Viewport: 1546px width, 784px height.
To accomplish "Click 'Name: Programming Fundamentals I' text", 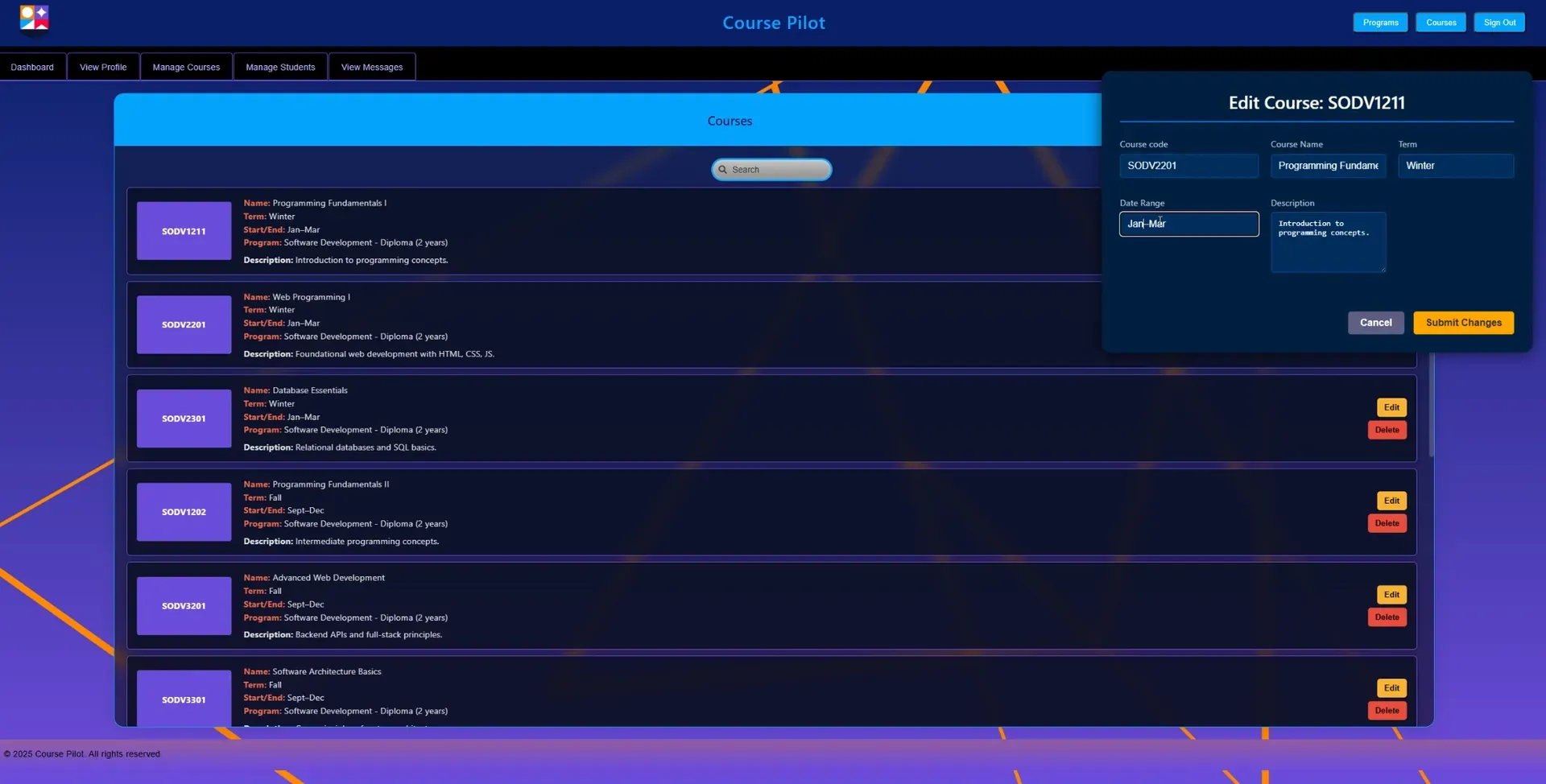I will click(315, 203).
